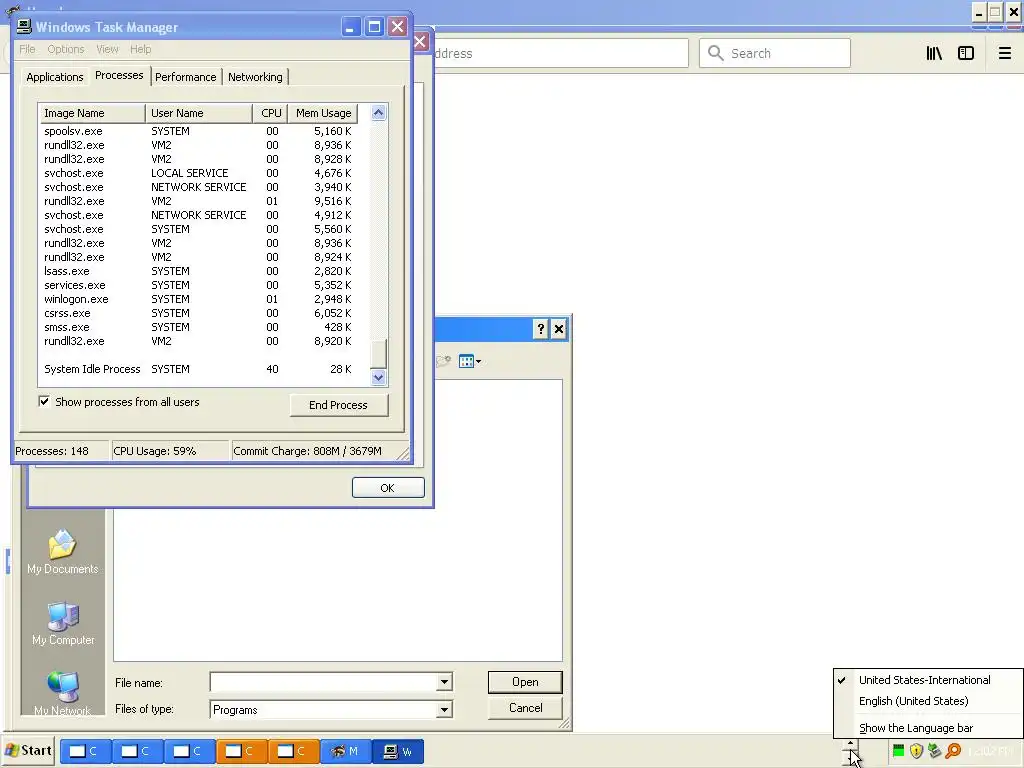Click Cancel in the file dialog
This screenshot has height=768, width=1024.
coord(525,708)
